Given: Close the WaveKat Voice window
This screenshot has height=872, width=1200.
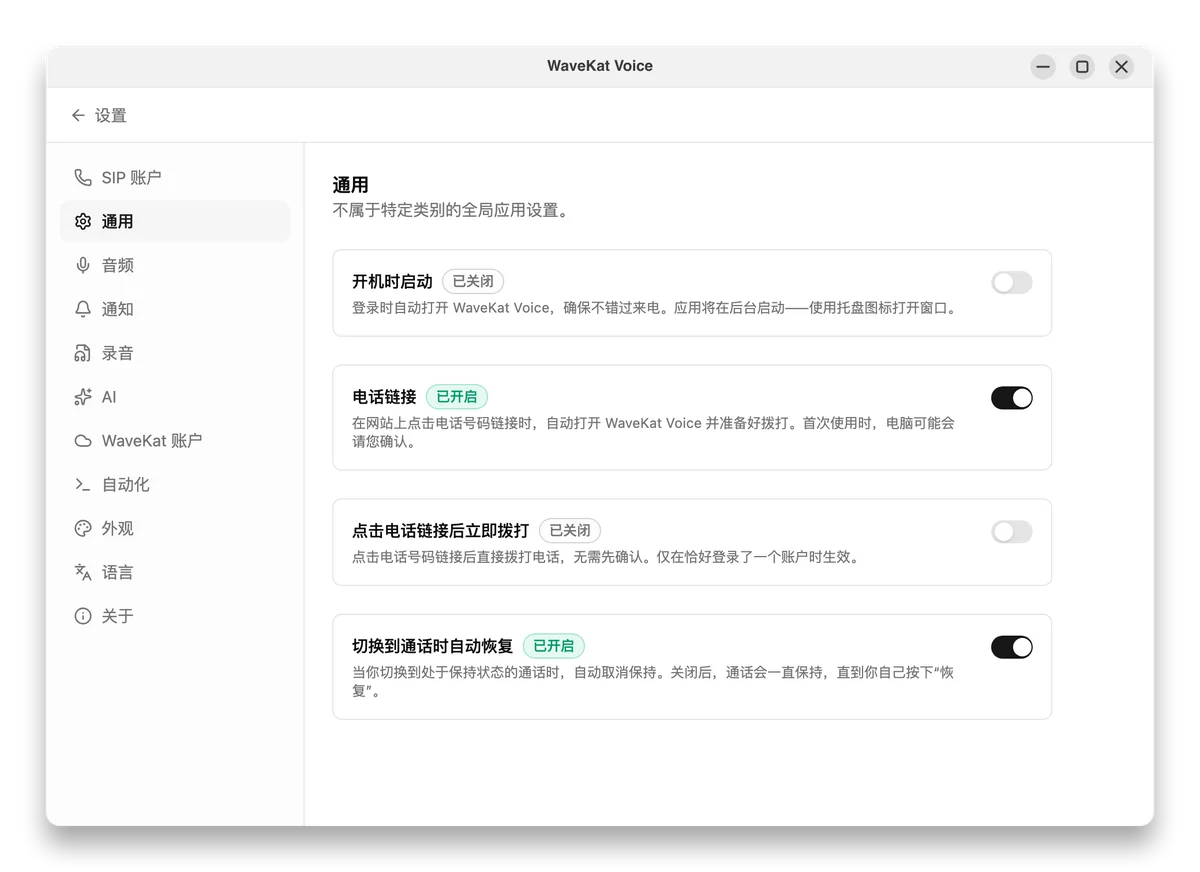Looking at the screenshot, I should coord(1121,67).
